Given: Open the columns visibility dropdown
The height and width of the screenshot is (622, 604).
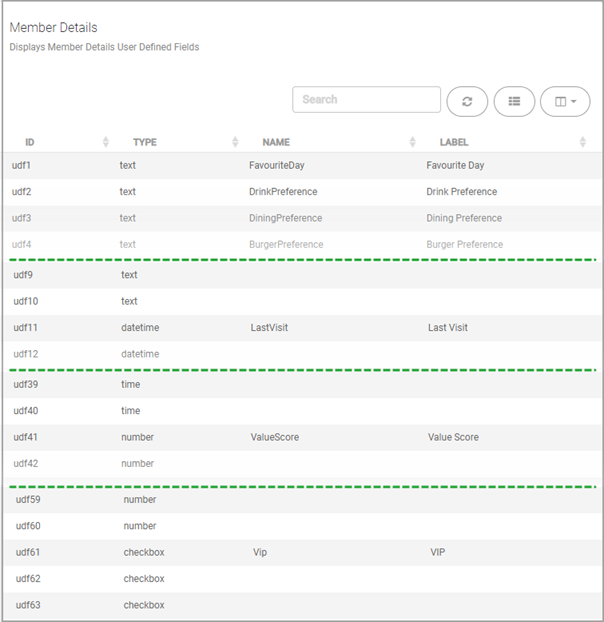Looking at the screenshot, I should click(565, 102).
